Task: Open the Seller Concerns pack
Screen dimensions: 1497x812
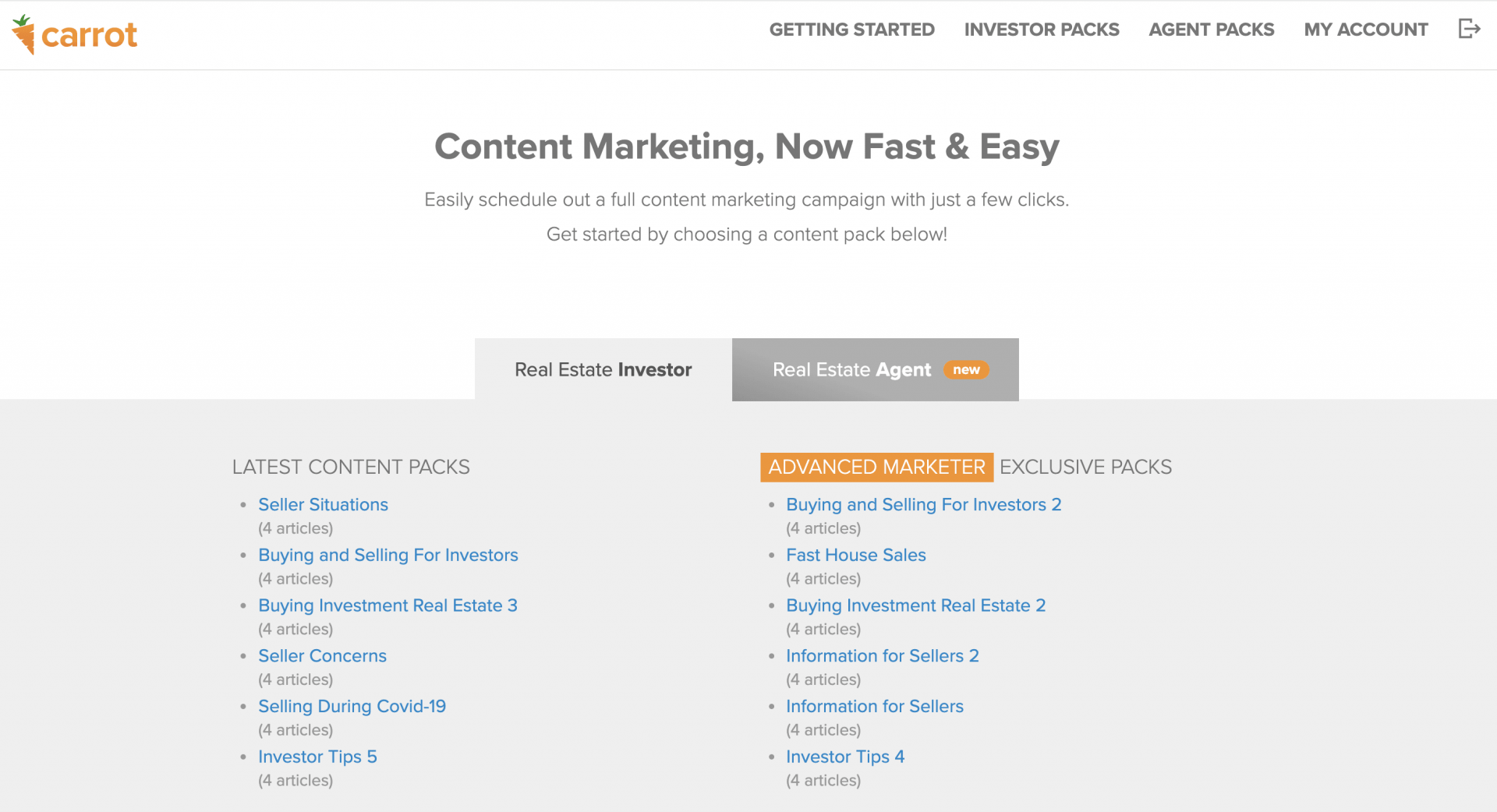Action: pos(322,656)
